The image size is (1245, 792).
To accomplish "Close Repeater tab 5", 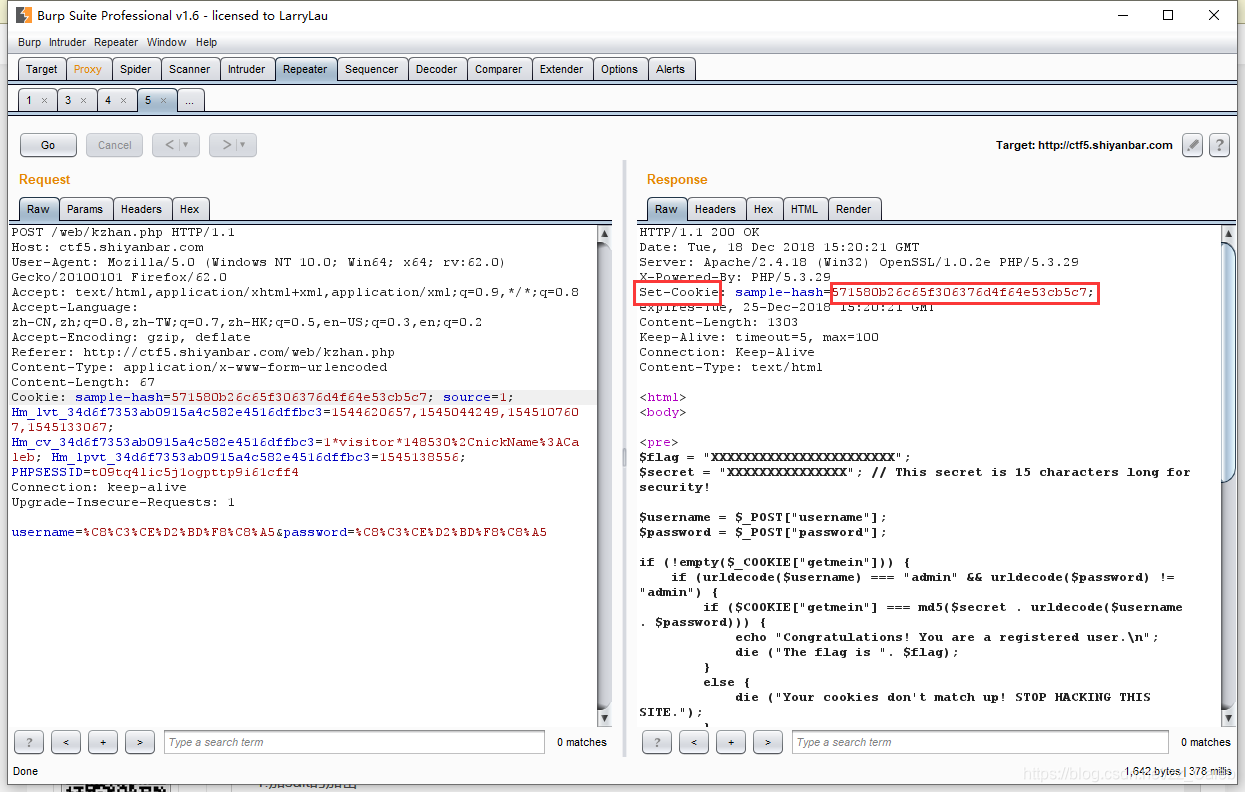I will (163, 101).
